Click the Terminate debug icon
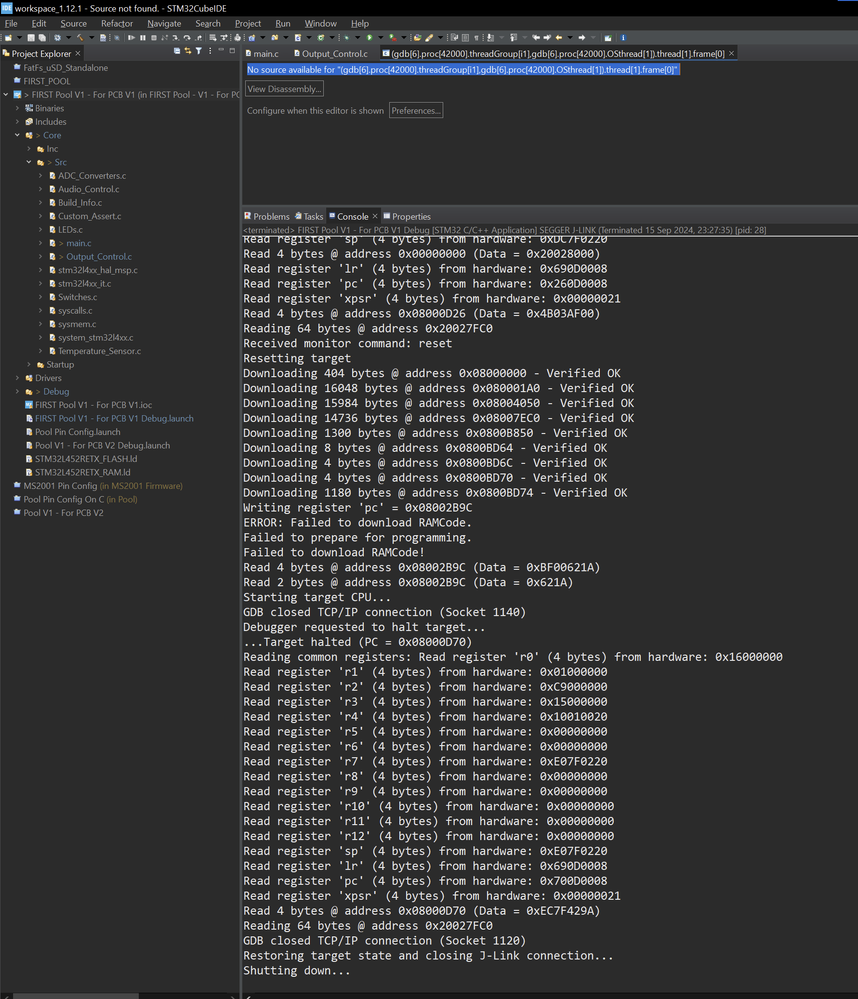The image size is (858, 999). pos(154,38)
